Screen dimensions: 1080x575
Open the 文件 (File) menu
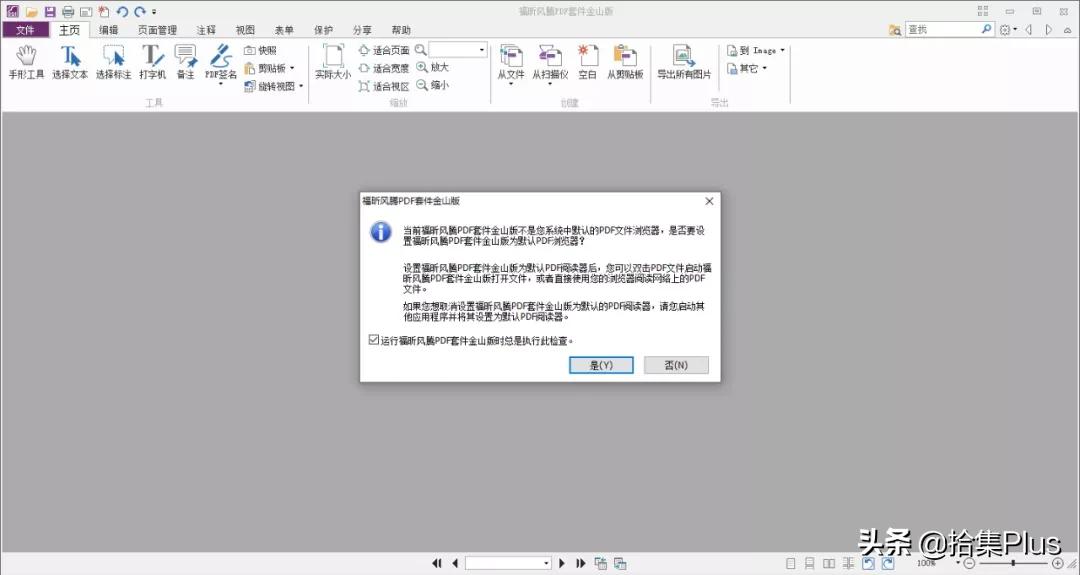25,30
